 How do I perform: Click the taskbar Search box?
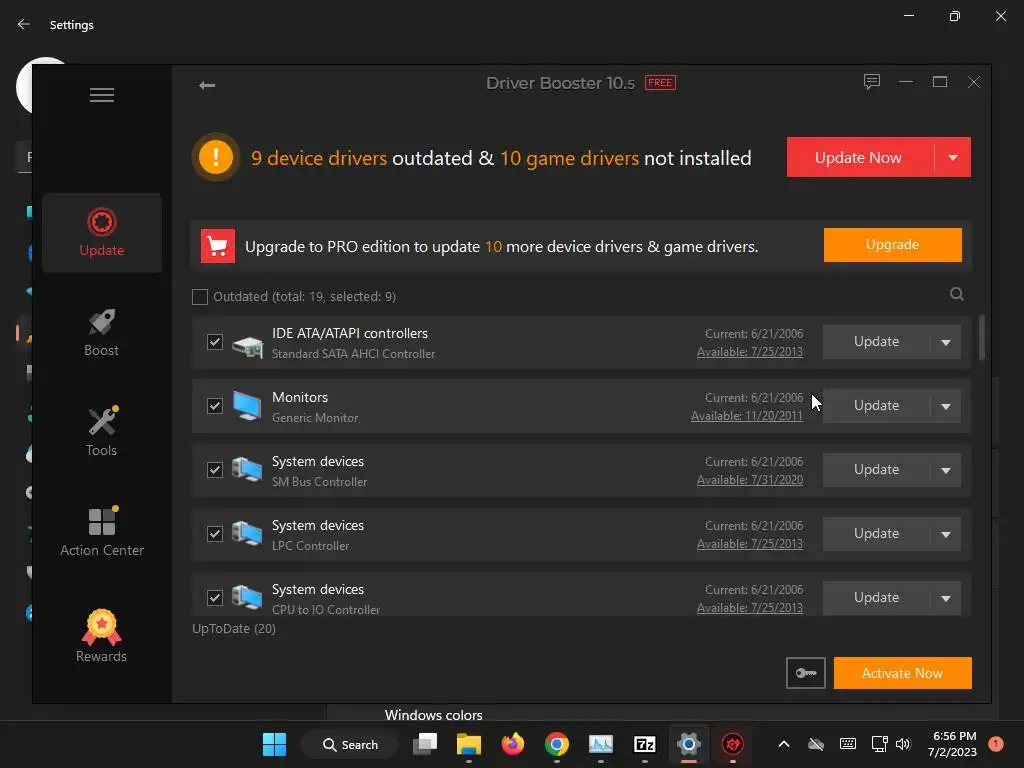coord(350,744)
